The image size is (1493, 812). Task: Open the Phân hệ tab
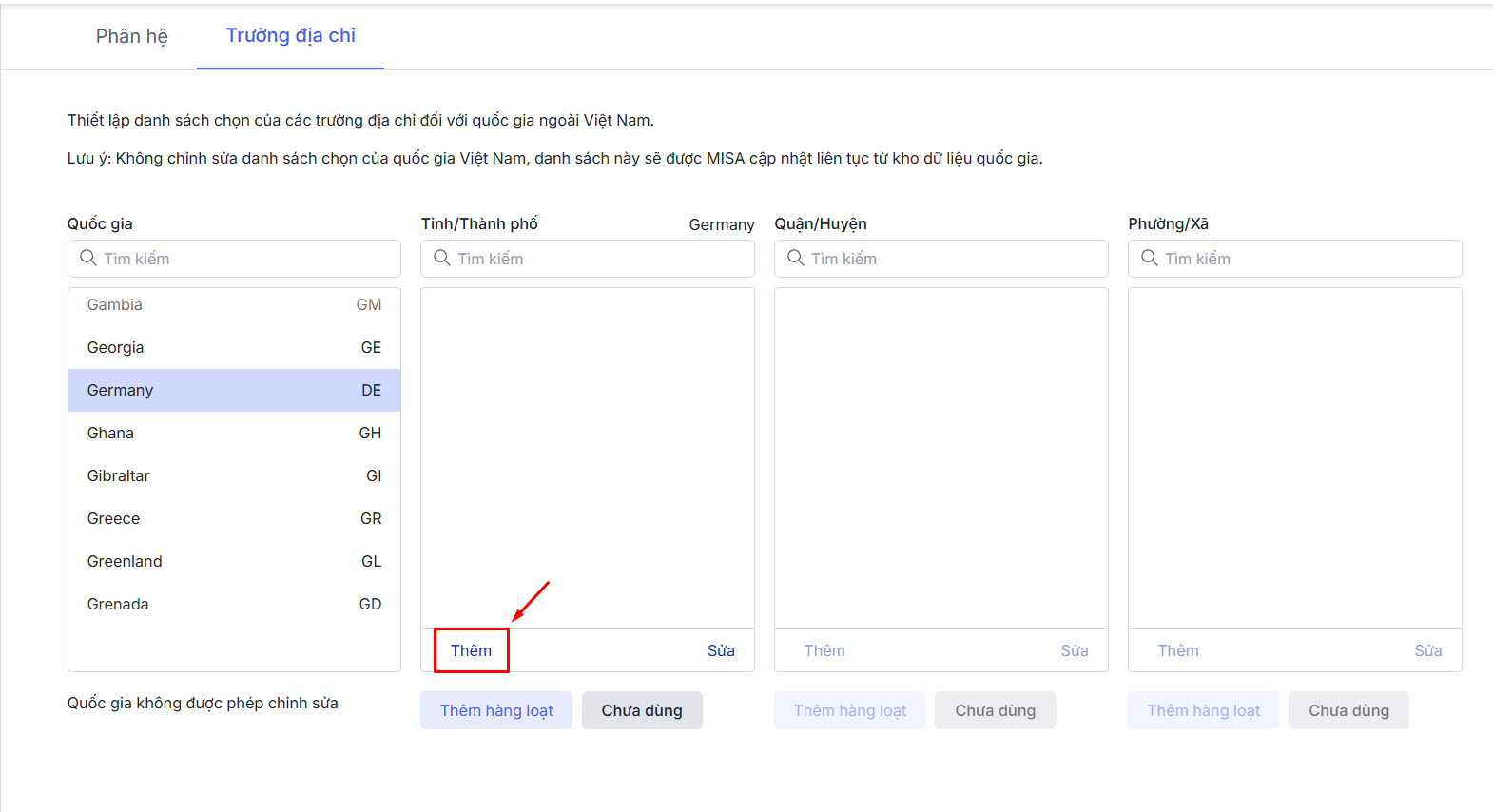pyautogui.click(x=131, y=36)
